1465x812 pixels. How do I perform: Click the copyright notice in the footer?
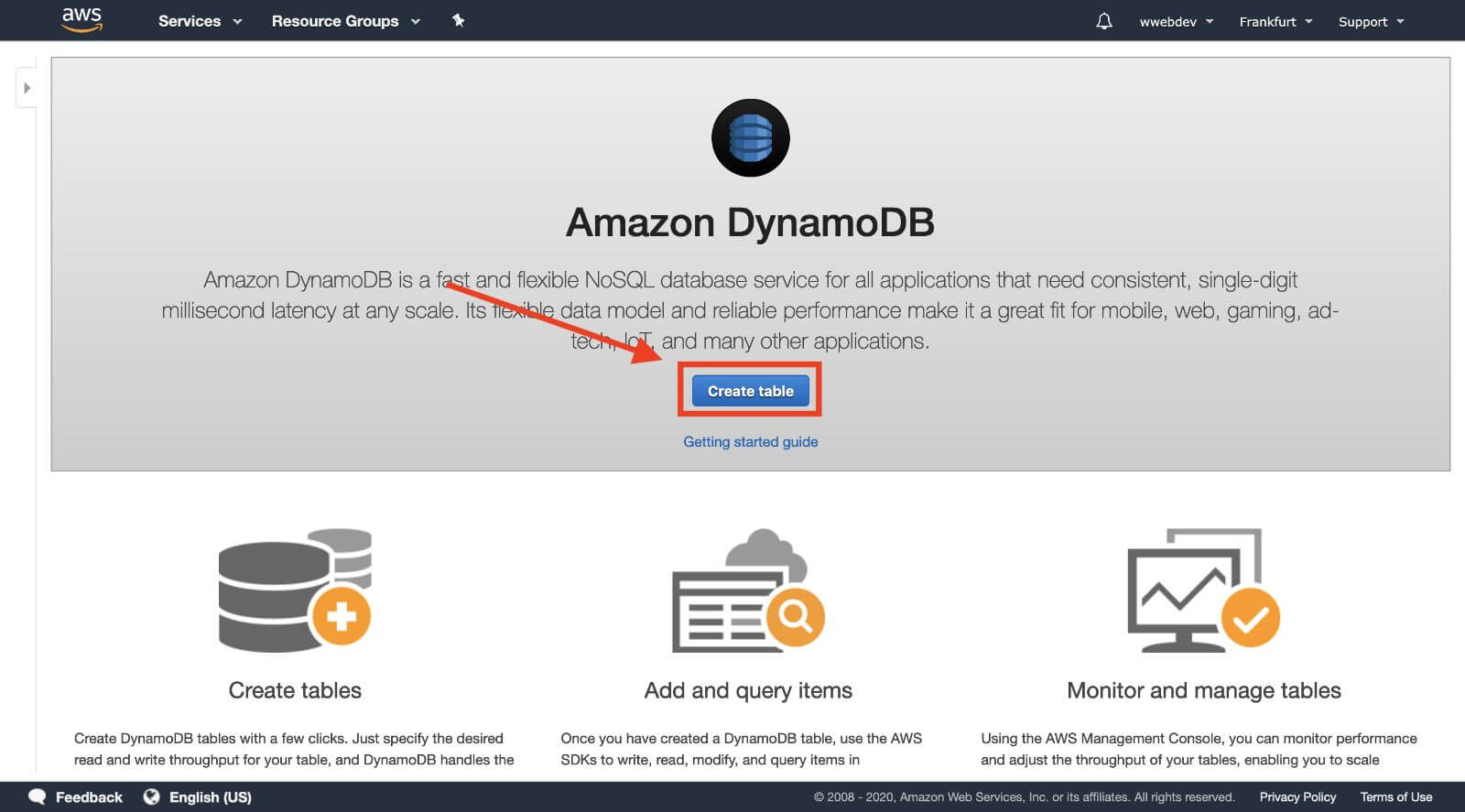(1024, 797)
